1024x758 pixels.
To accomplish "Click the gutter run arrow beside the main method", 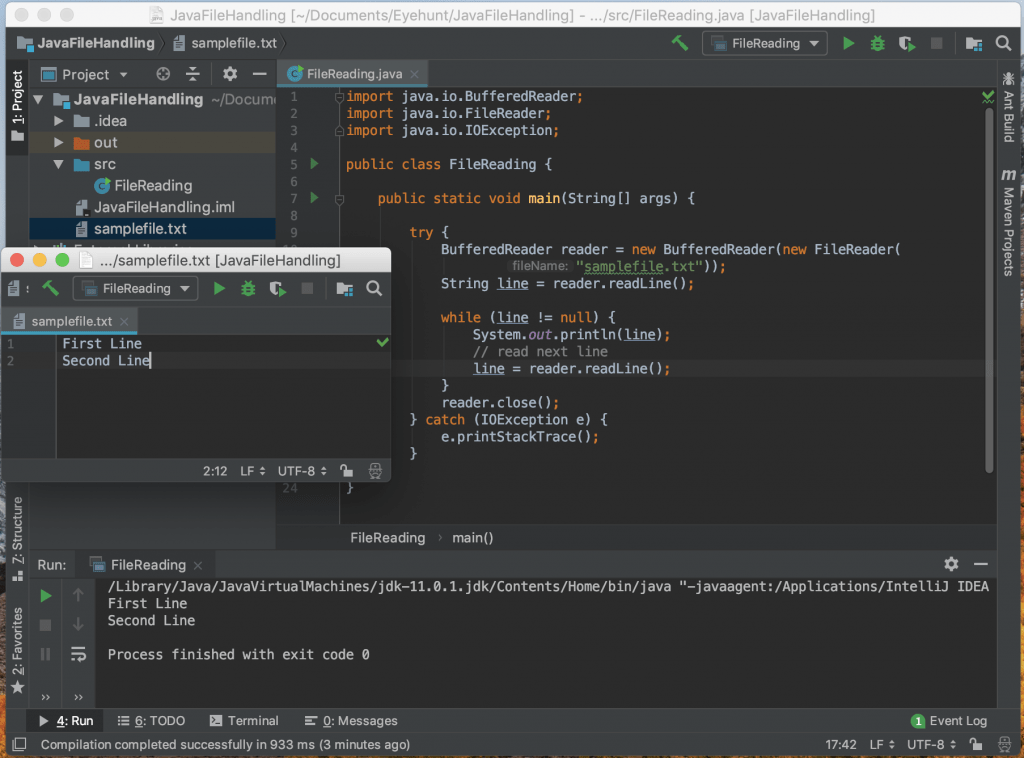I will [x=316, y=198].
